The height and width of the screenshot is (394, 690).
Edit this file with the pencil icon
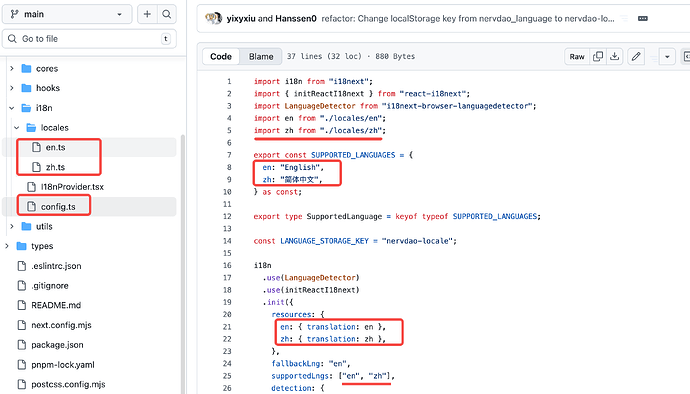[x=636, y=56]
